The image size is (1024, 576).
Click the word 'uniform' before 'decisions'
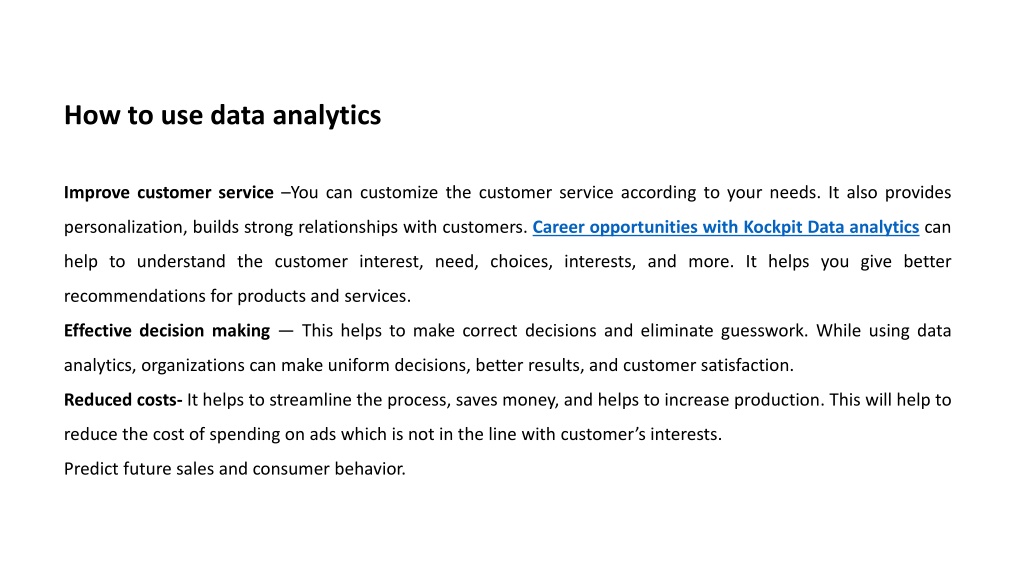pyautogui.click(x=359, y=365)
